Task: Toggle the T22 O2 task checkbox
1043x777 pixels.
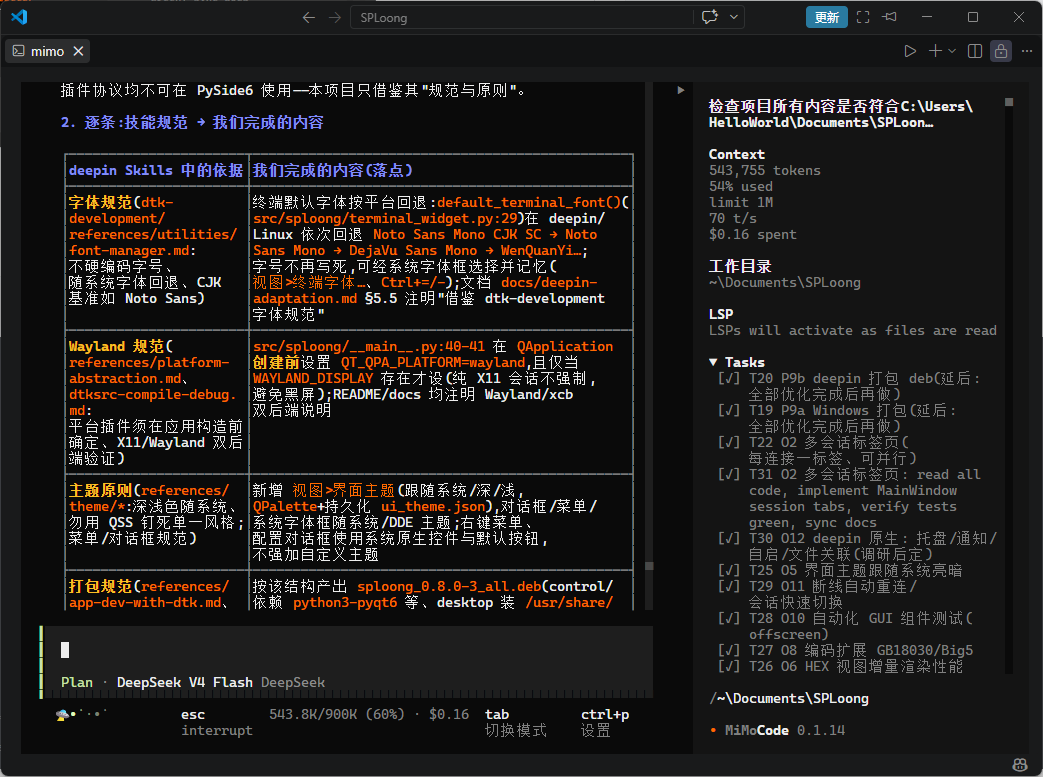Action: [729, 442]
